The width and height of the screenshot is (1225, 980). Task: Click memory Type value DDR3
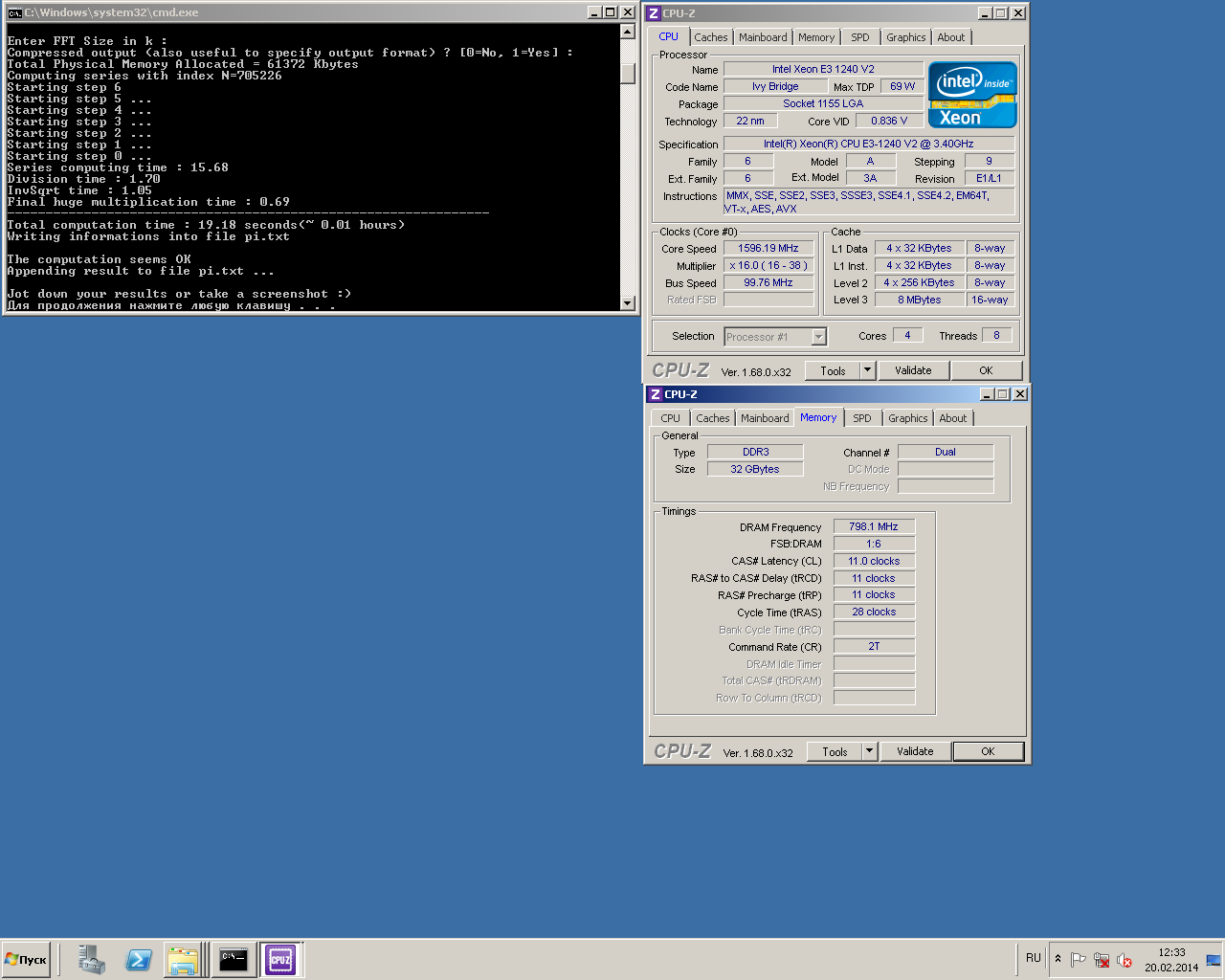755,452
